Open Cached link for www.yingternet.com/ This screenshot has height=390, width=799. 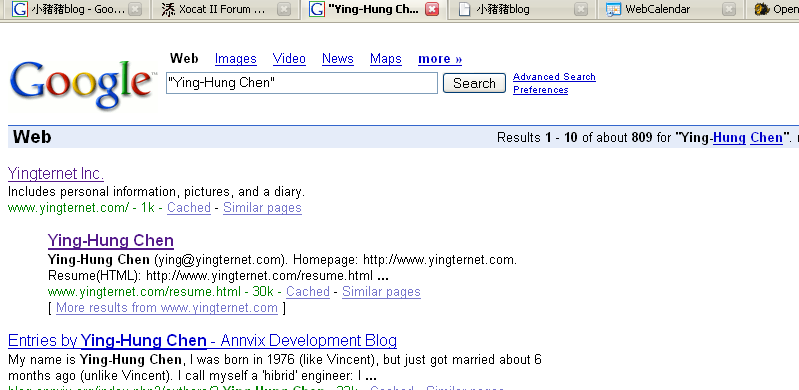(x=189, y=207)
